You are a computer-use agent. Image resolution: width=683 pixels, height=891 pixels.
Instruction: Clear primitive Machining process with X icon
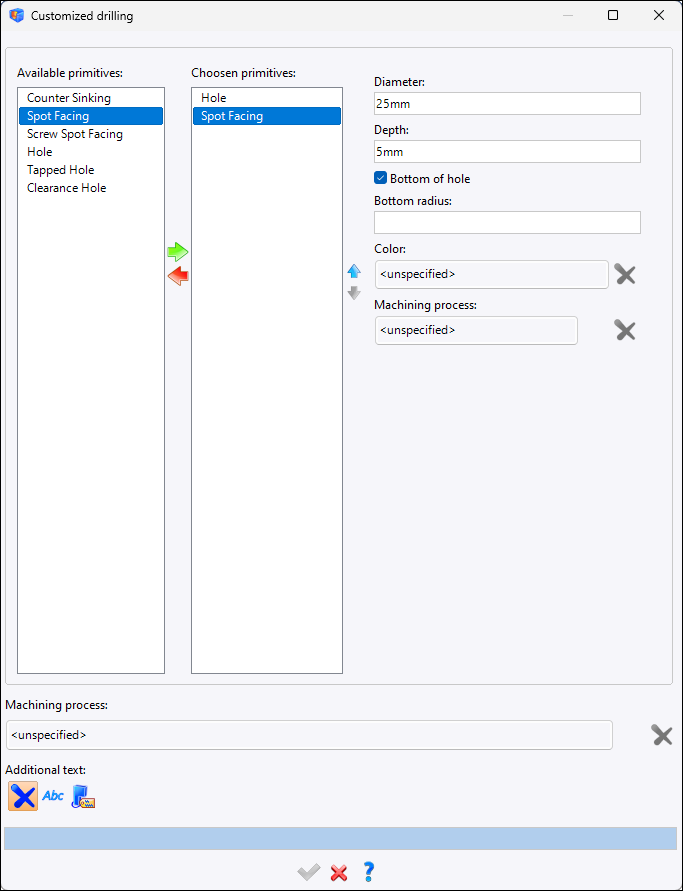click(x=625, y=330)
